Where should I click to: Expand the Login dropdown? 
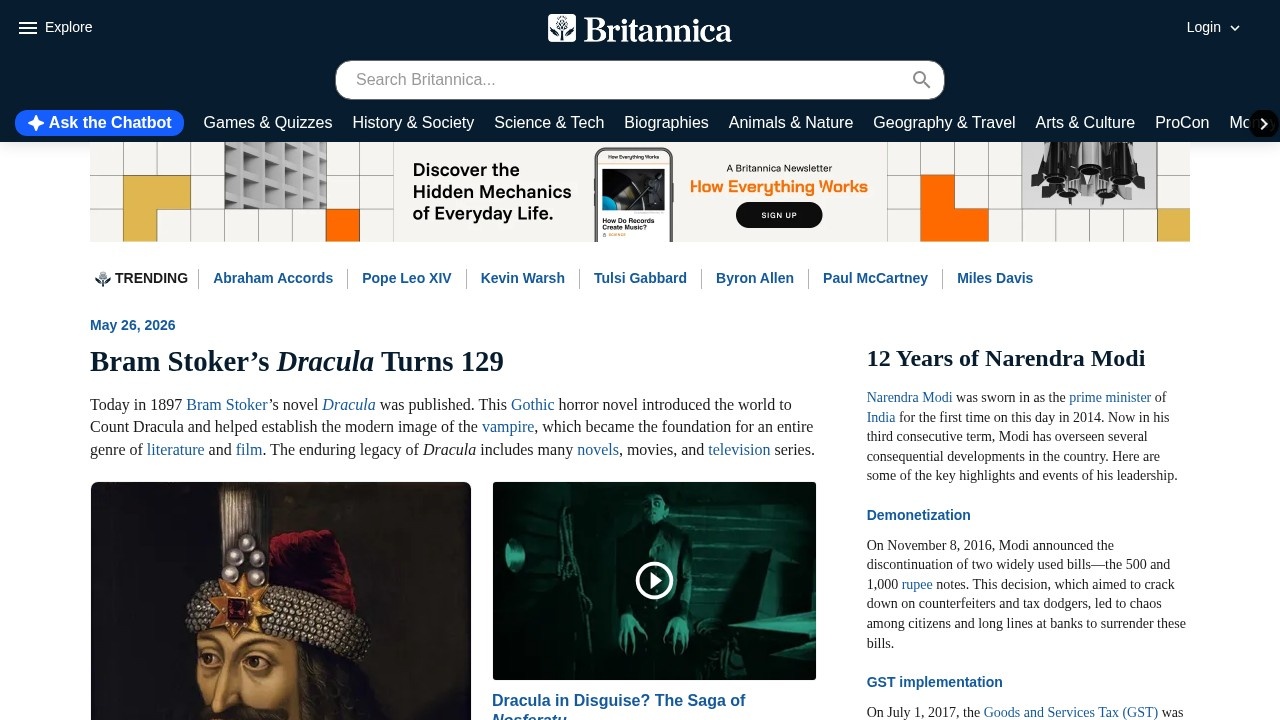(x=1213, y=28)
